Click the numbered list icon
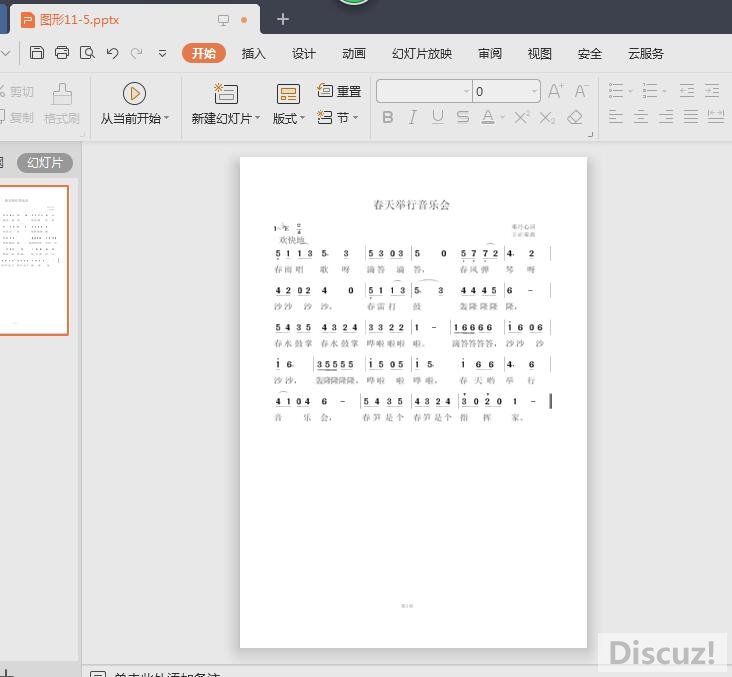Viewport: 732px width, 677px height. [x=650, y=91]
